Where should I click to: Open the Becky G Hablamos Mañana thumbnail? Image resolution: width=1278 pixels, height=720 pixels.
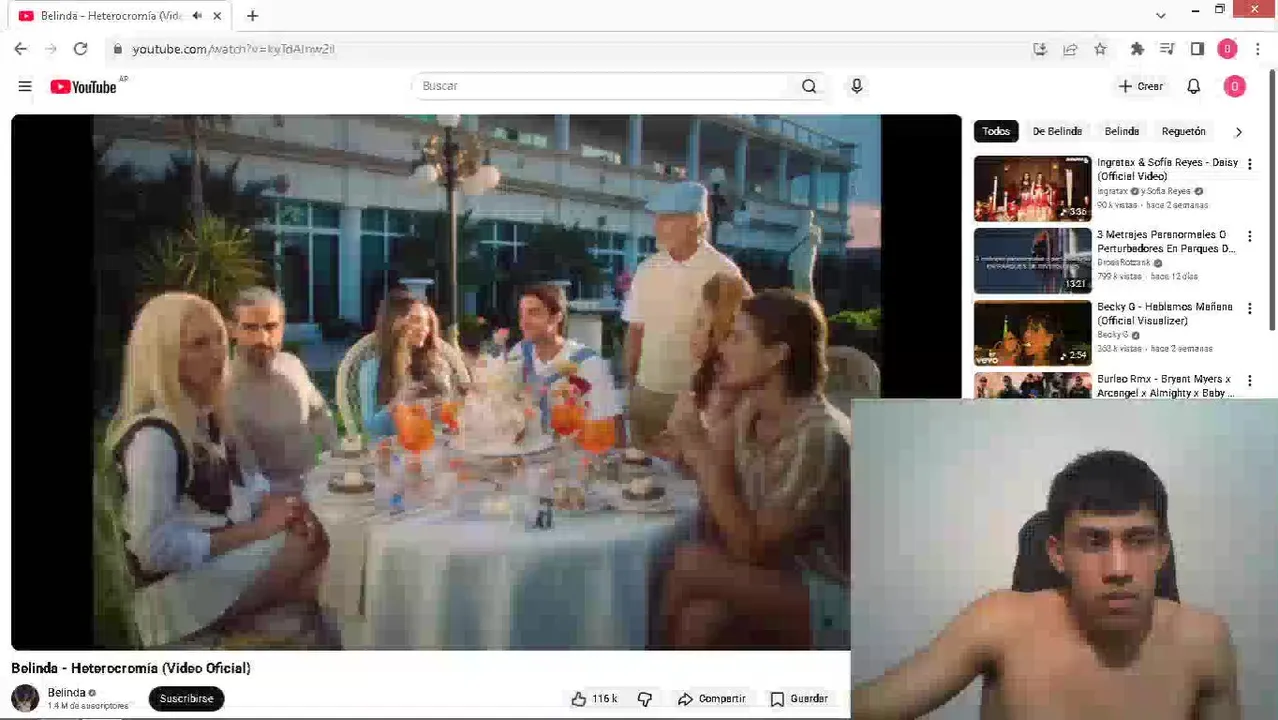click(1032, 333)
